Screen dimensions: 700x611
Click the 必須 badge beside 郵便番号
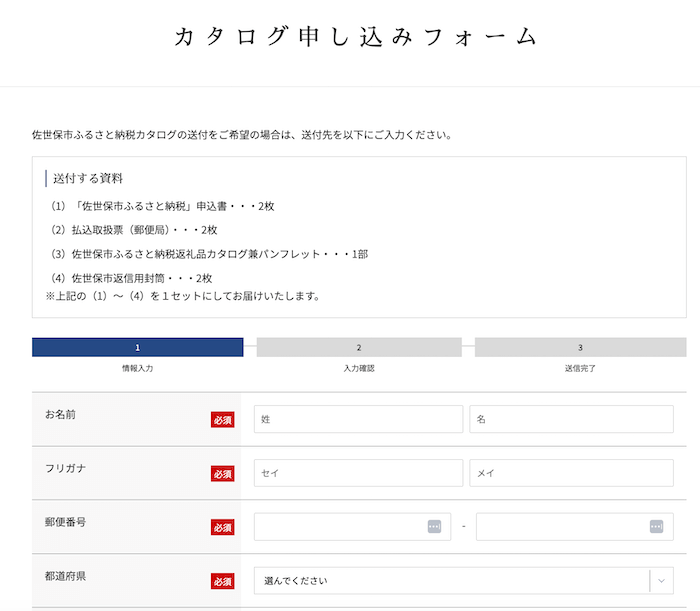222,527
